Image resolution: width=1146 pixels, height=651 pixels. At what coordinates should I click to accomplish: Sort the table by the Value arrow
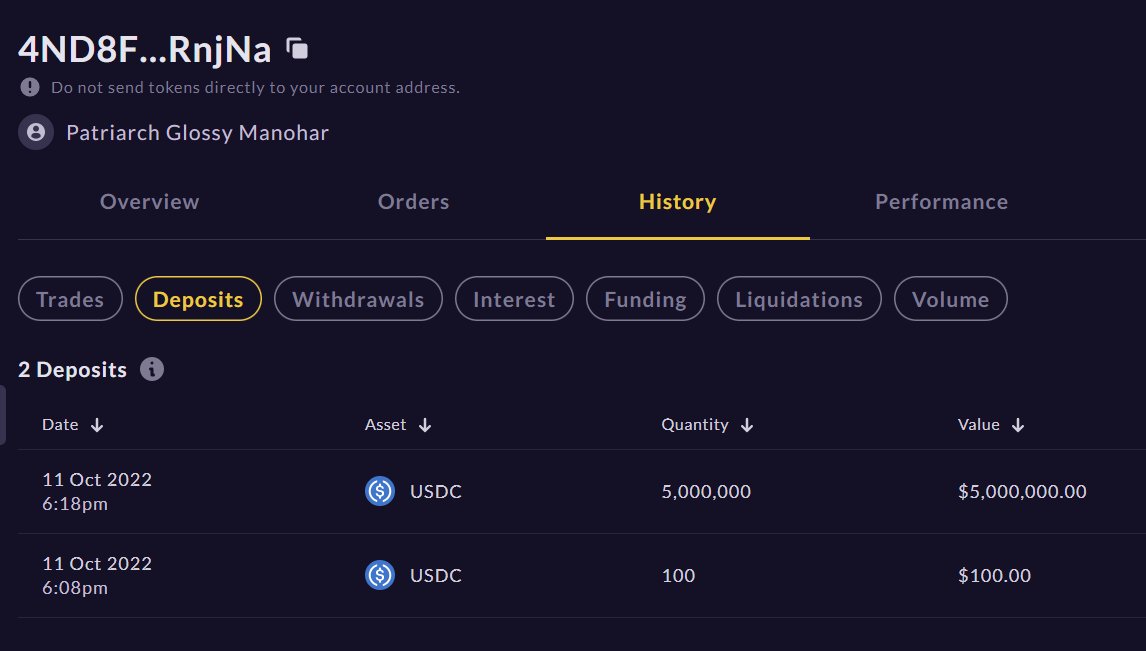click(x=1018, y=425)
